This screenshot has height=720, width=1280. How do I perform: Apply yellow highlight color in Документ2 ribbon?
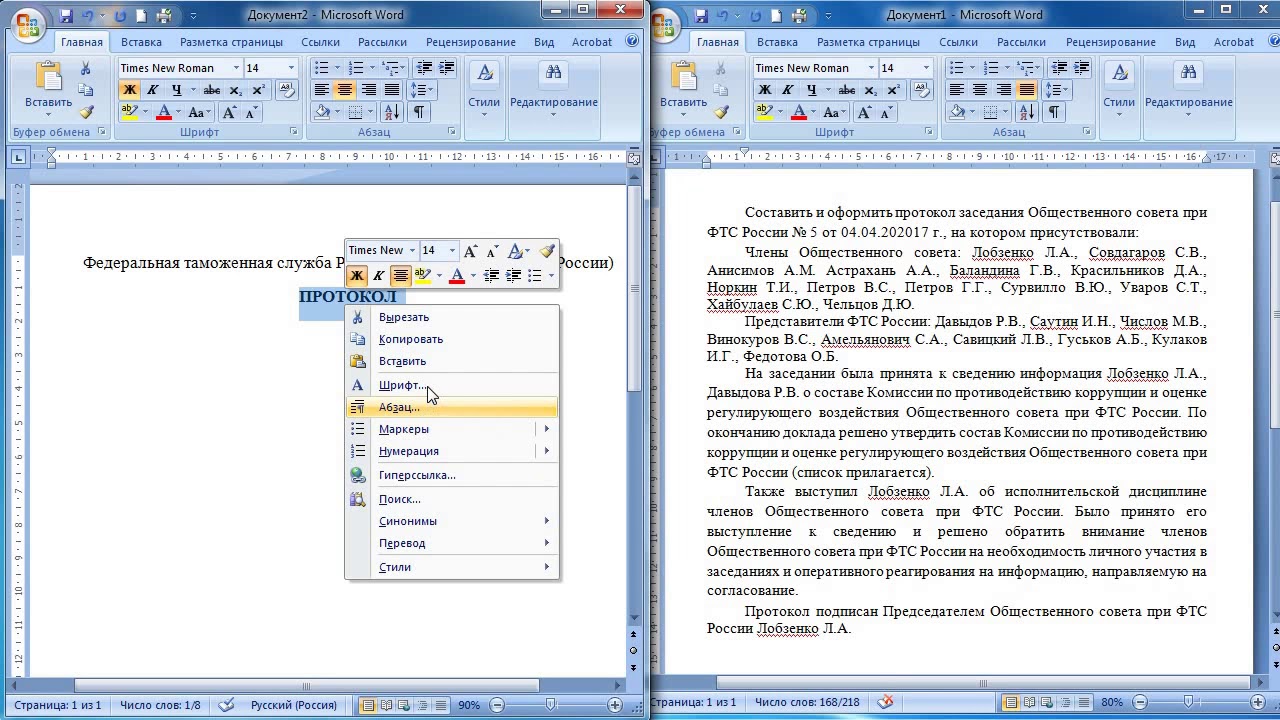click(129, 113)
